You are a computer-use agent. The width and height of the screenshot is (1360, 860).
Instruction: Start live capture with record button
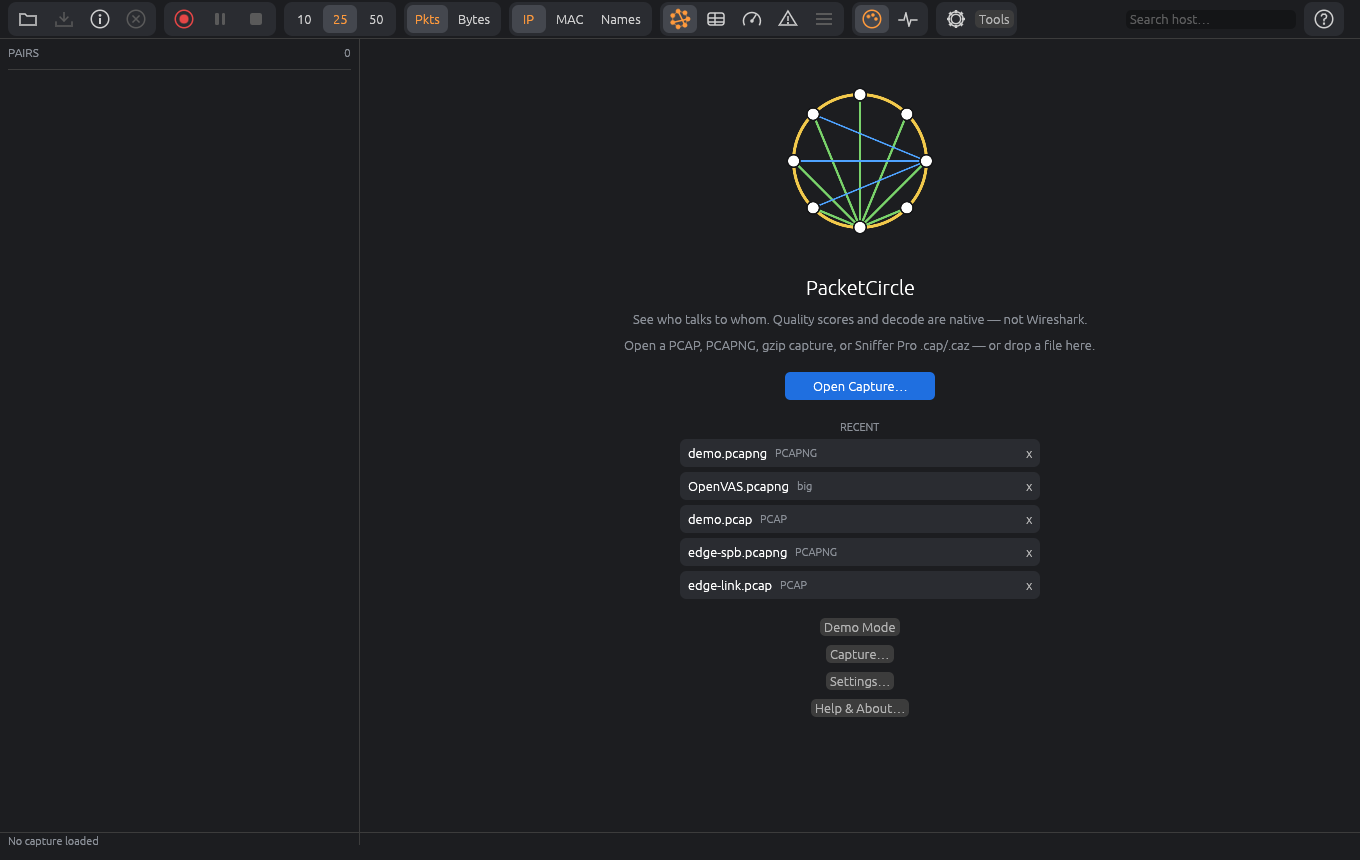click(184, 19)
